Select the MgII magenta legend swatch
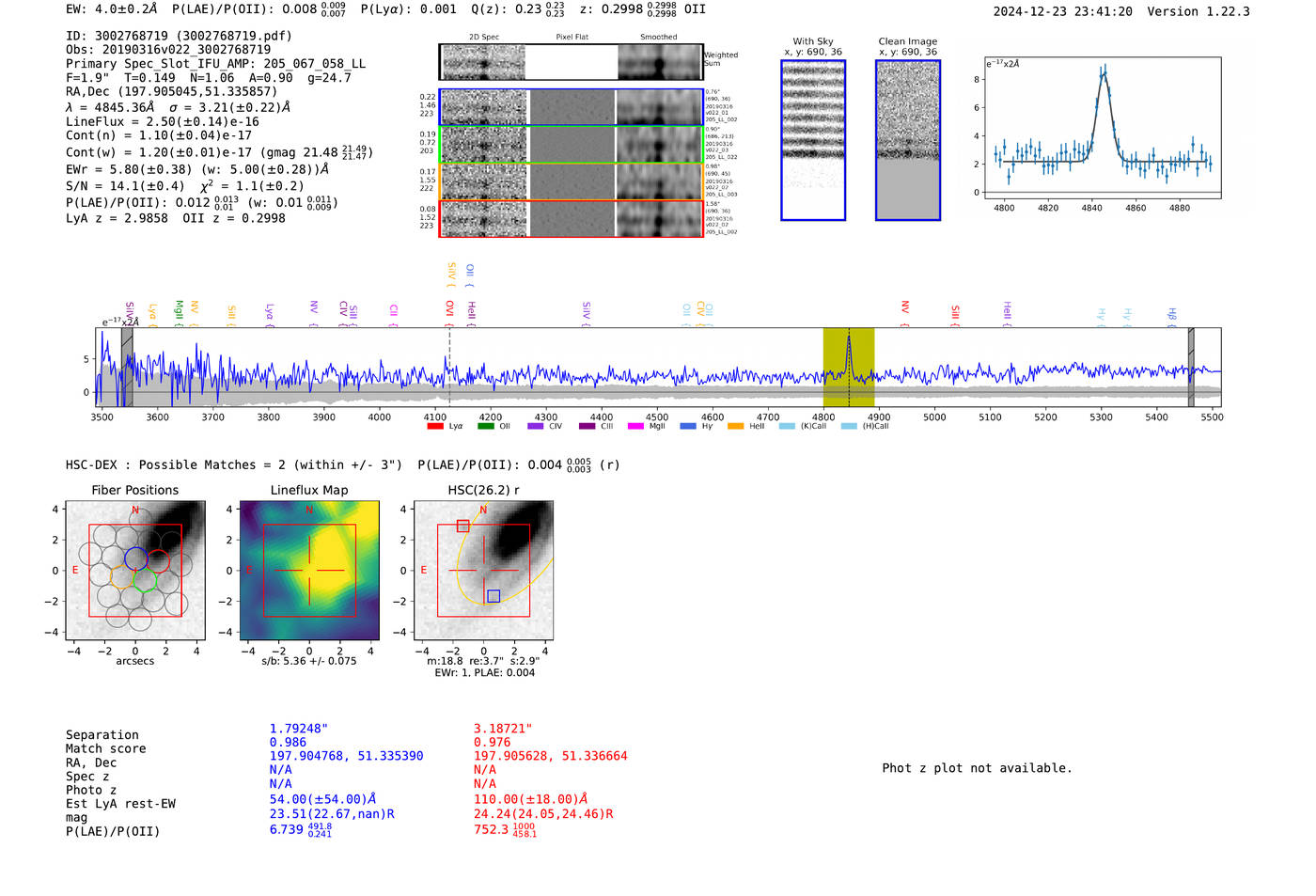 (x=636, y=427)
